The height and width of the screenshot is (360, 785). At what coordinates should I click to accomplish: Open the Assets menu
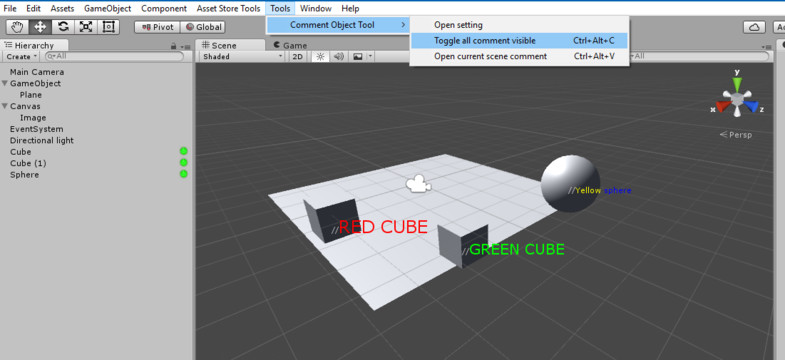point(62,9)
